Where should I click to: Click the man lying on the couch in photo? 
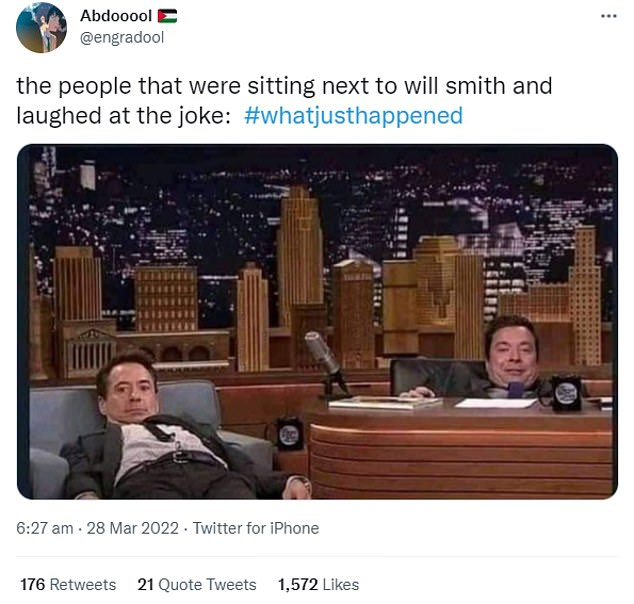(x=160, y=430)
